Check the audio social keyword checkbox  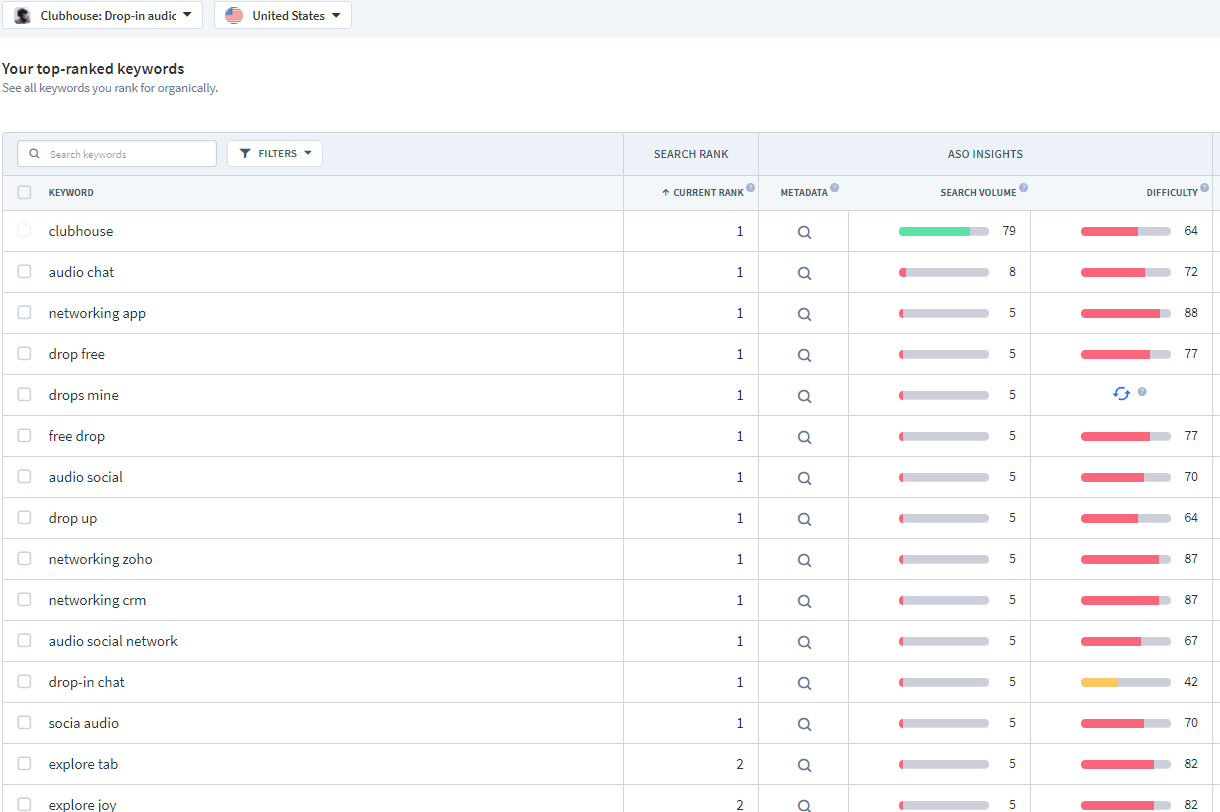pos(25,477)
